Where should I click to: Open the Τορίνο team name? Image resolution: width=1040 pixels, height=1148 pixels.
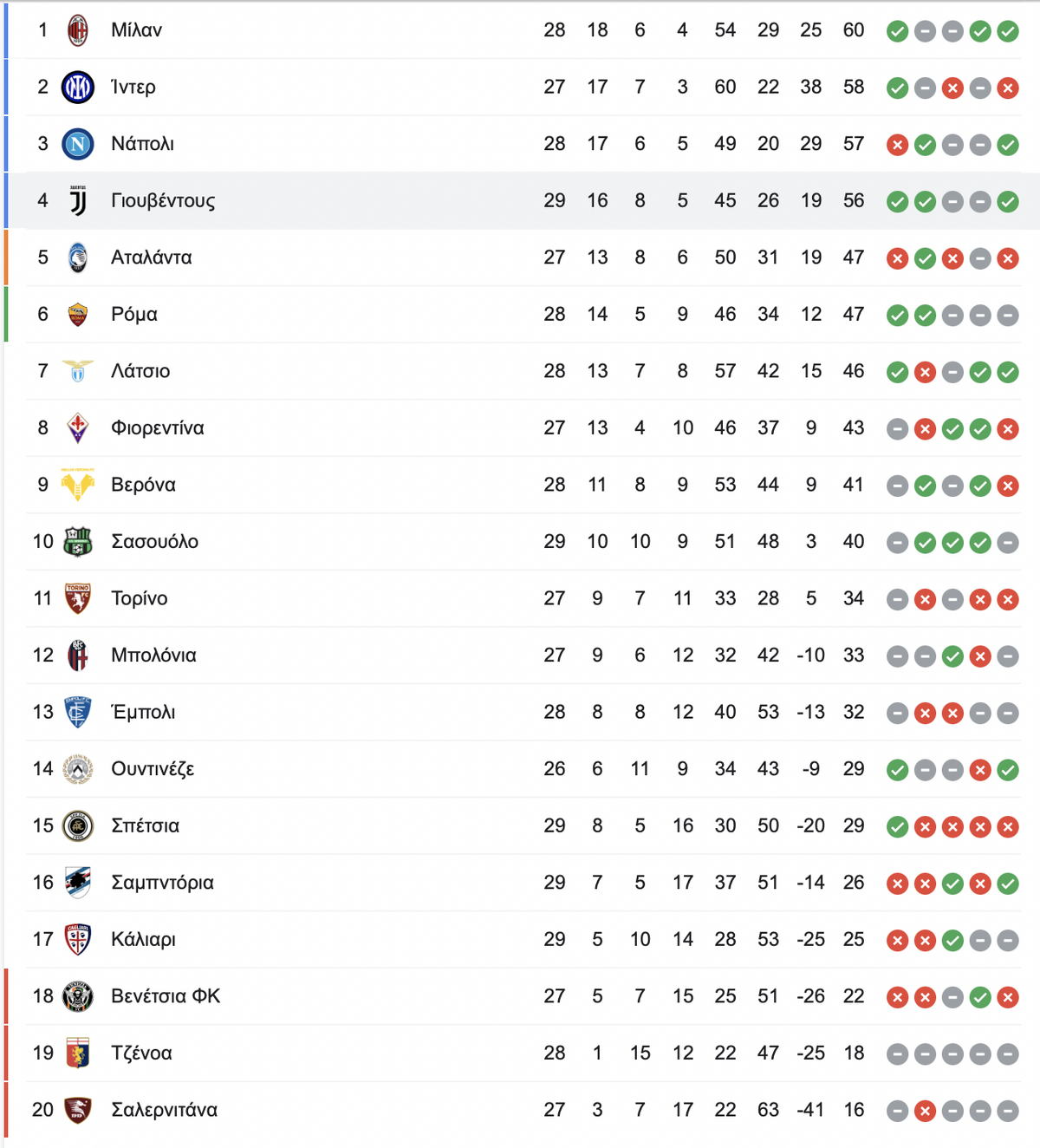(140, 598)
